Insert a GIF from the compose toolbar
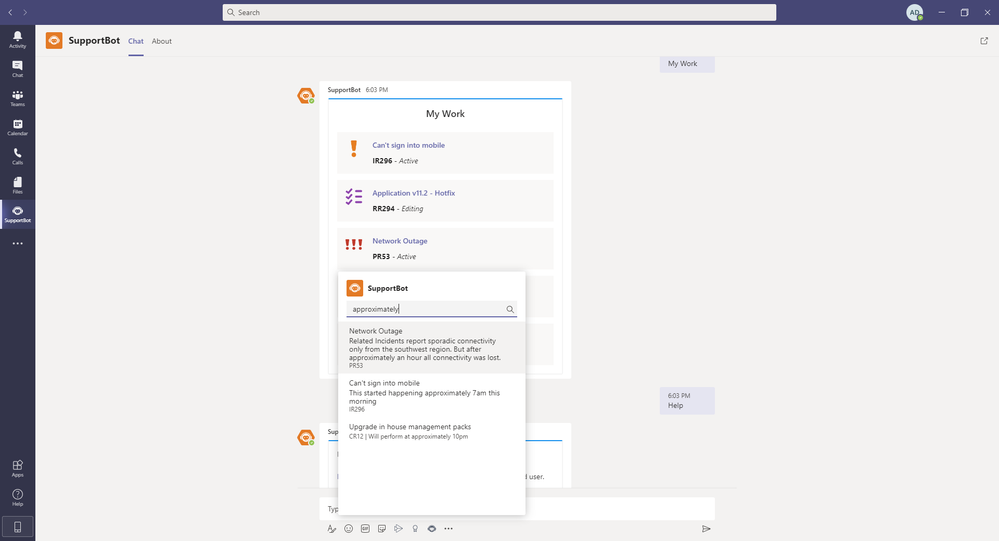999x541 pixels. click(365, 528)
